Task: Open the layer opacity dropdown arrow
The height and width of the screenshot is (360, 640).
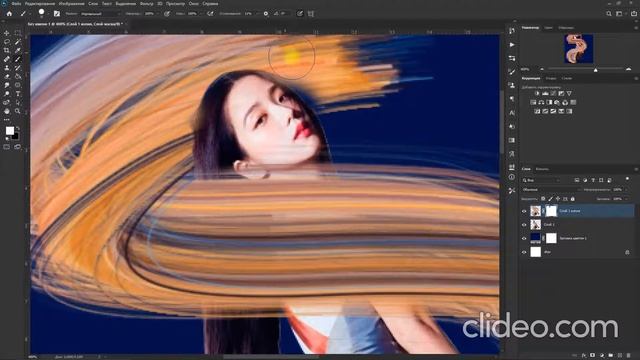Action: (x=625, y=190)
